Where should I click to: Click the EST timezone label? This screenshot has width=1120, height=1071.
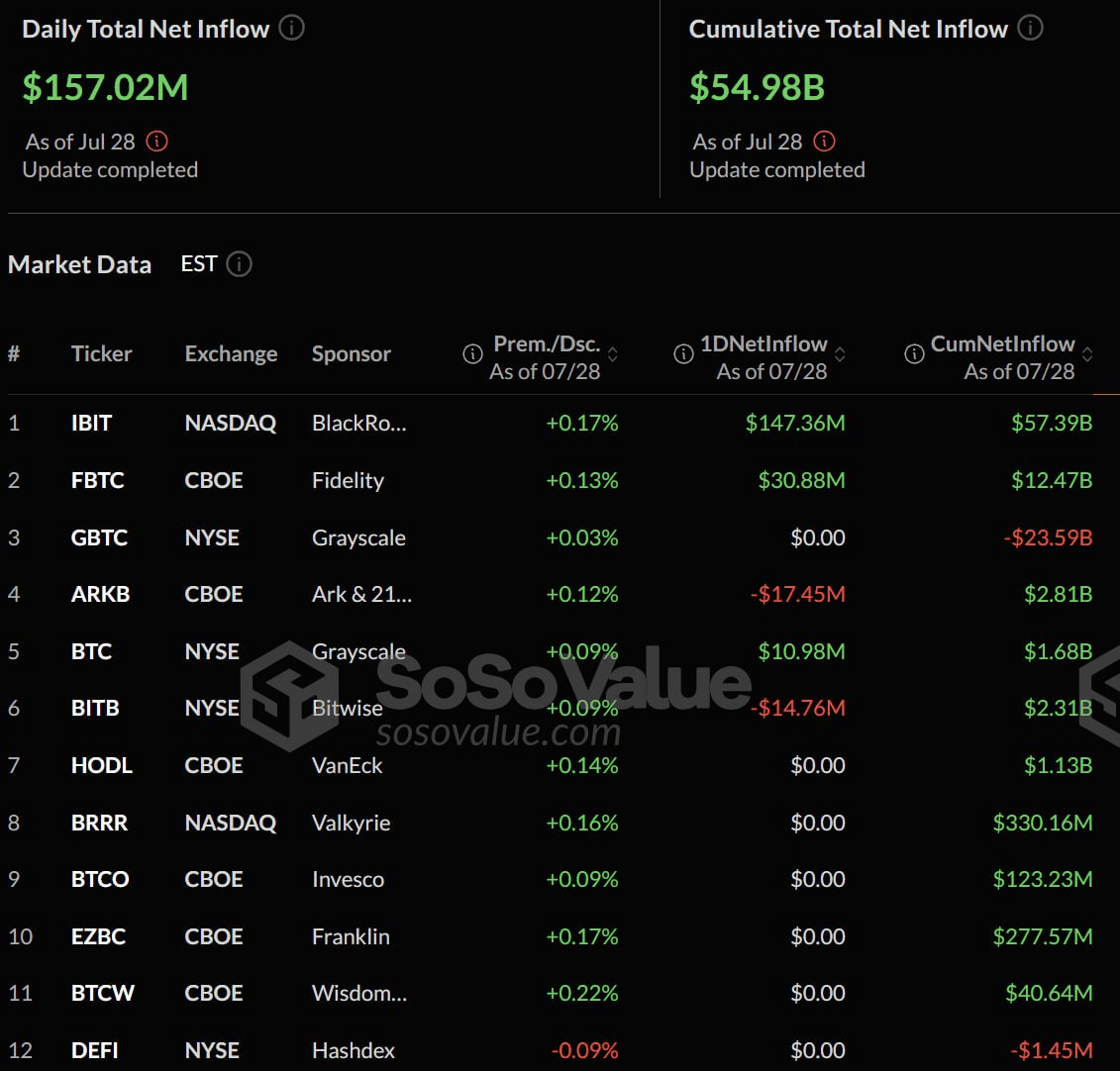tap(199, 264)
